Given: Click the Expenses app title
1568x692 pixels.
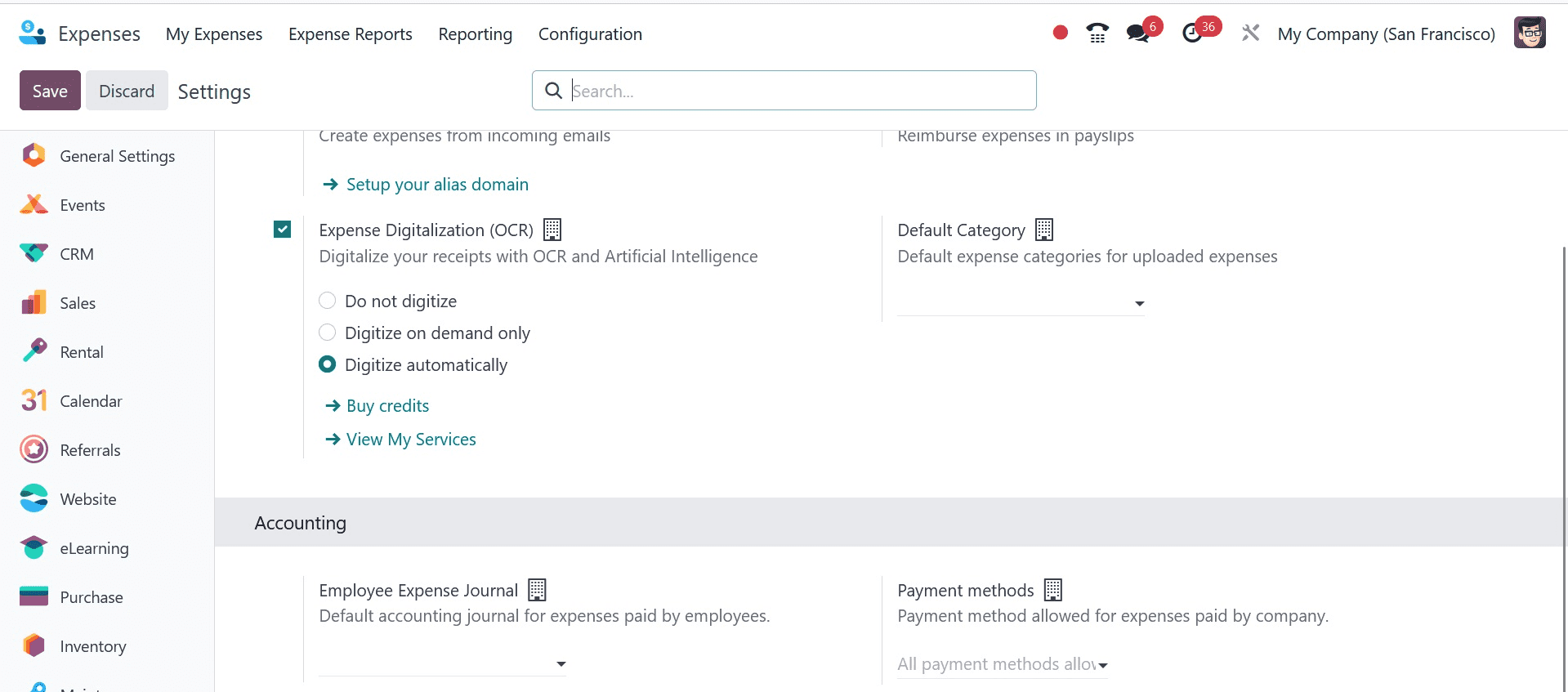Looking at the screenshot, I should tap(99, 33).
